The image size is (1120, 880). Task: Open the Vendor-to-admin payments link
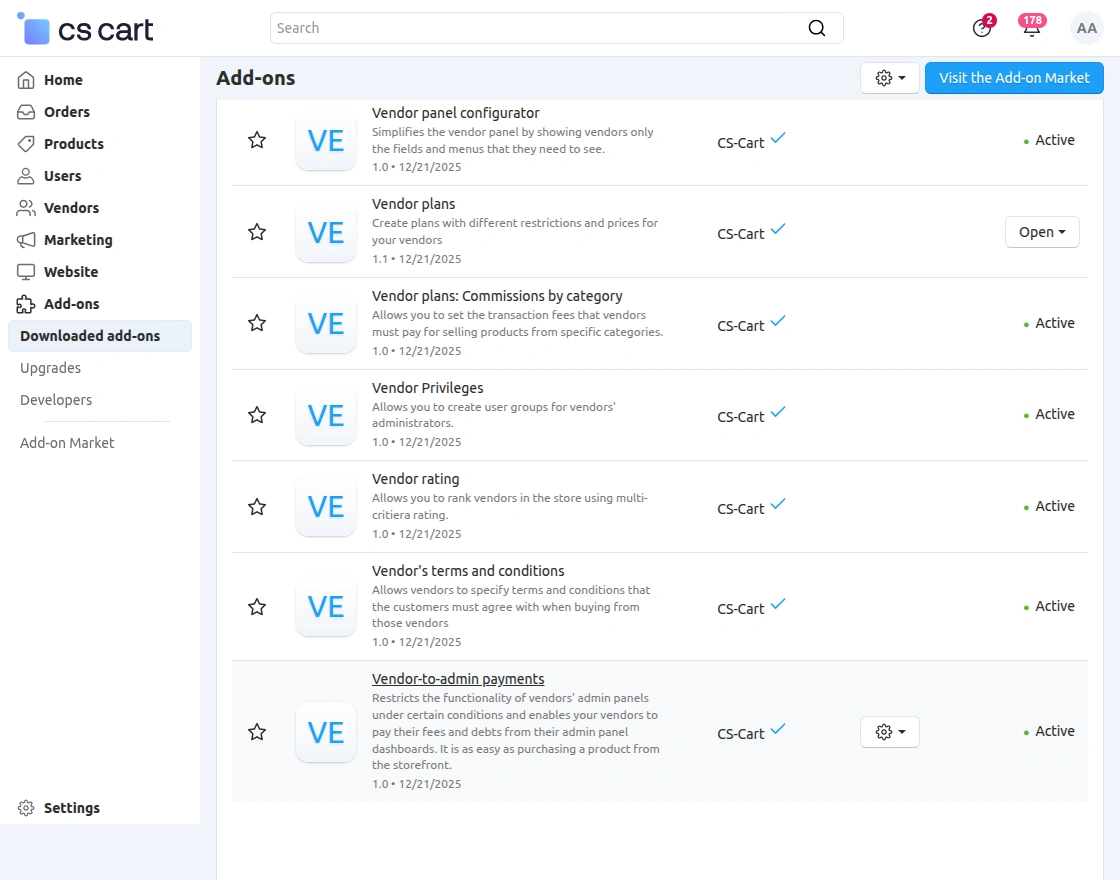458,679
